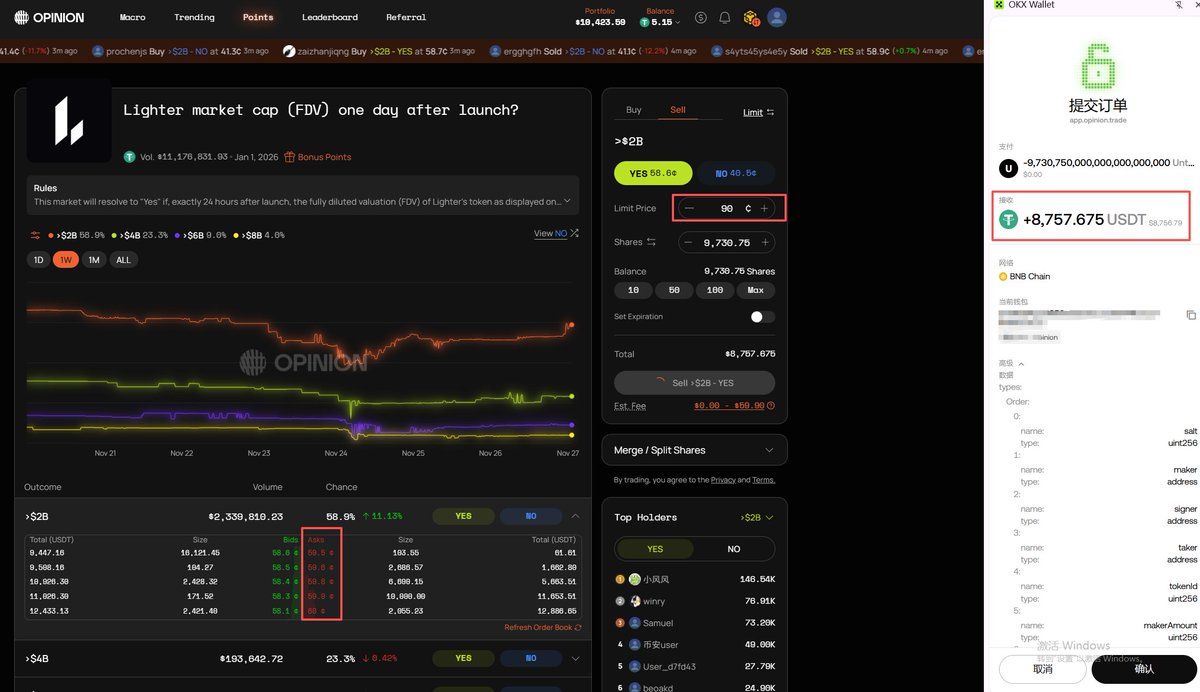Open the Trending nav item
The width and height of the screenshot is (1200, 692).
(194, 17)
